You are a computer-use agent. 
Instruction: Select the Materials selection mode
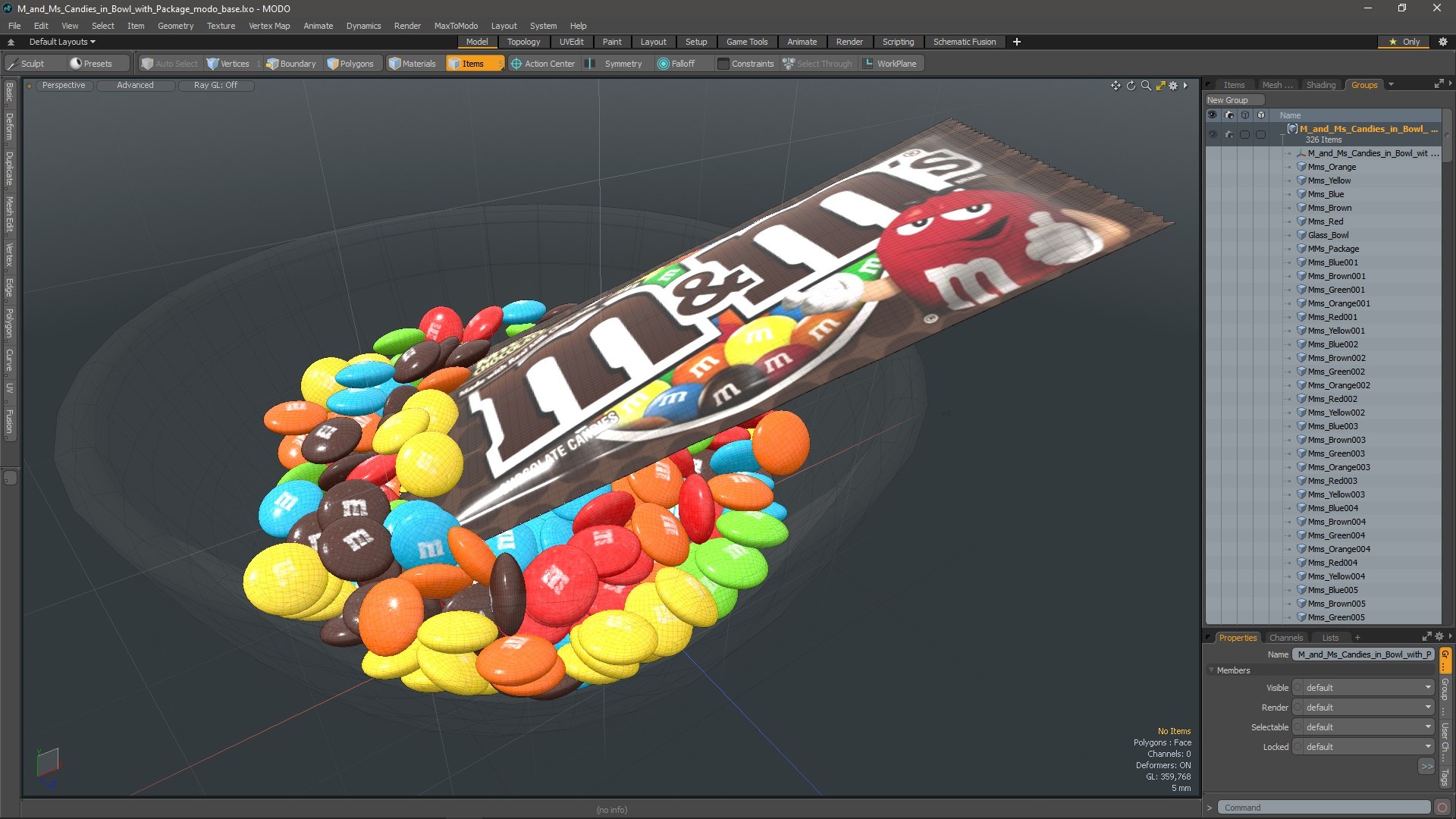pos(413,64)
